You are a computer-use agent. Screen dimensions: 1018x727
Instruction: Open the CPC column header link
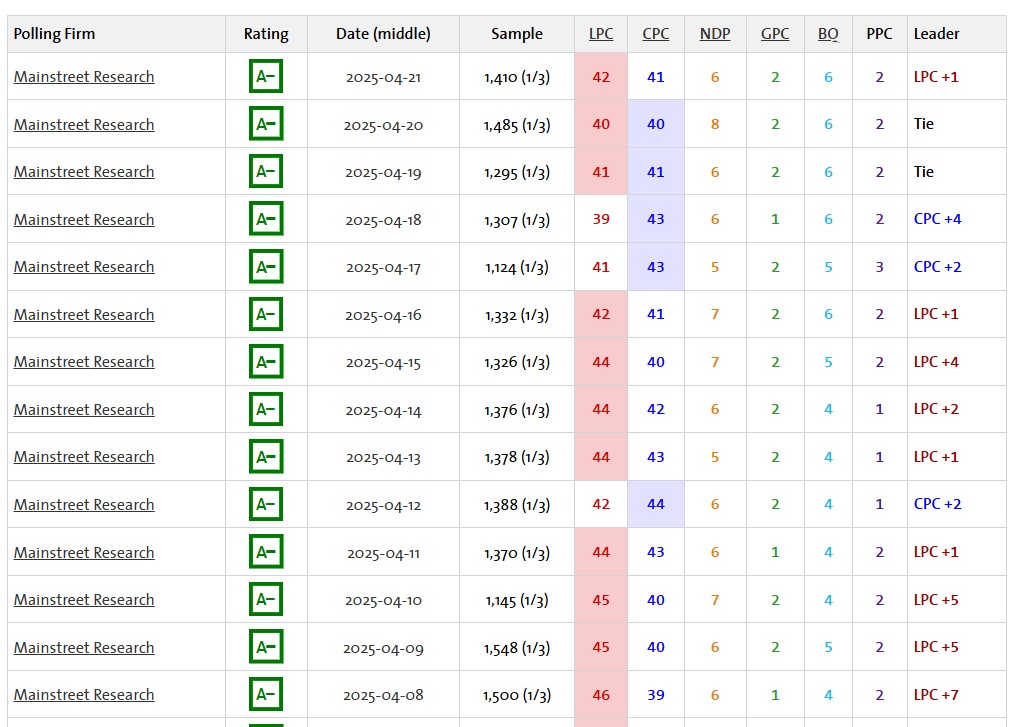[x=655, y=34]
